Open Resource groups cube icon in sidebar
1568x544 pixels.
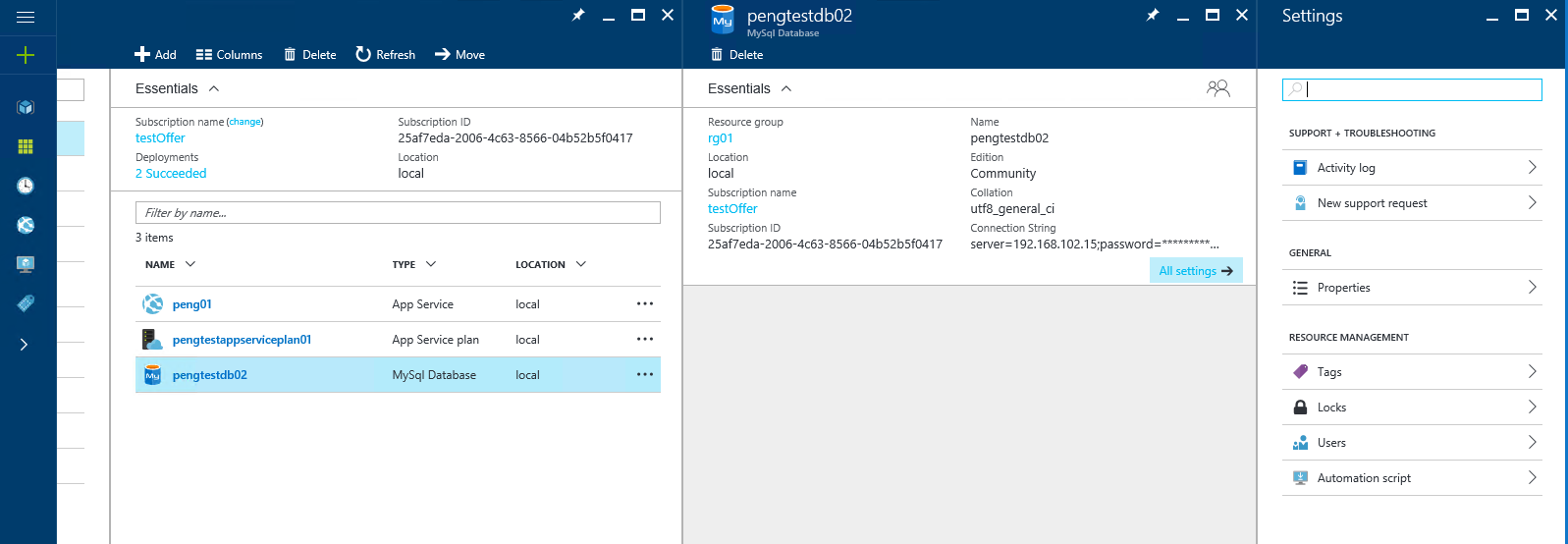(x=26, y=107)
